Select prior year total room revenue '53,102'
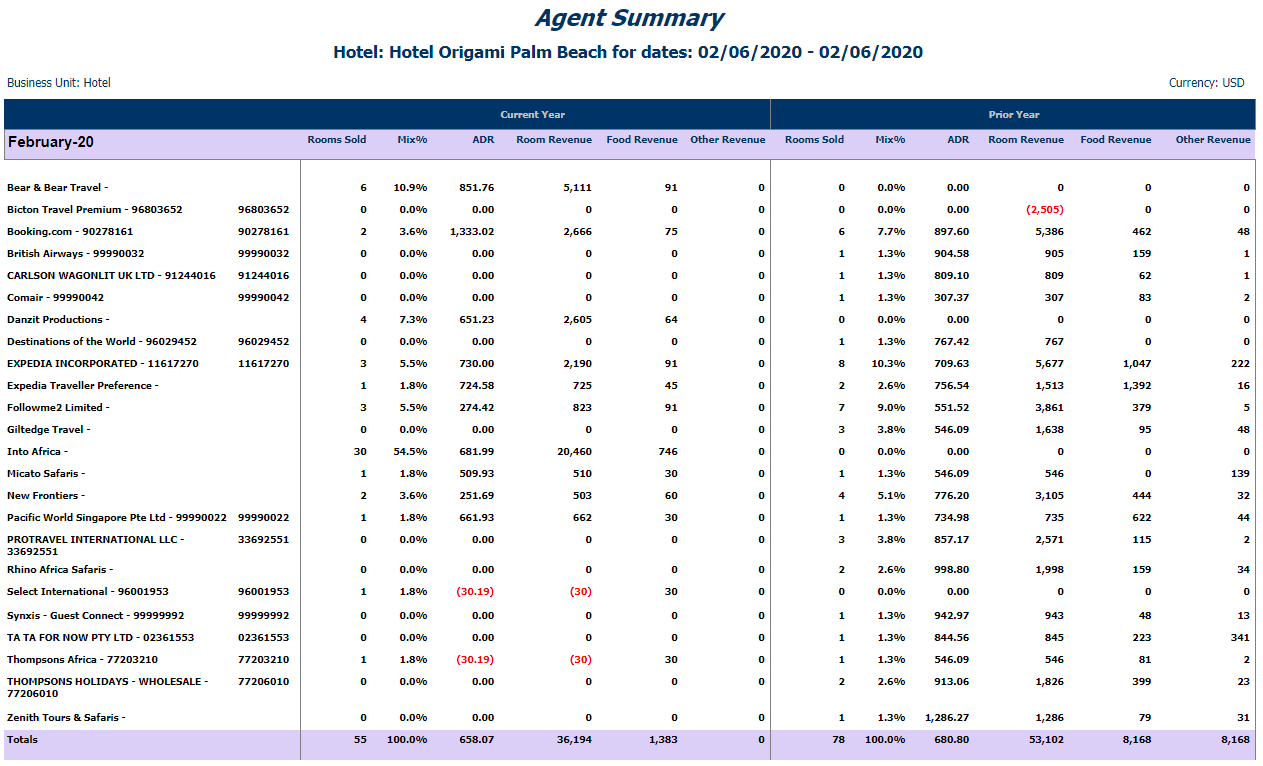 point(1046,740)
